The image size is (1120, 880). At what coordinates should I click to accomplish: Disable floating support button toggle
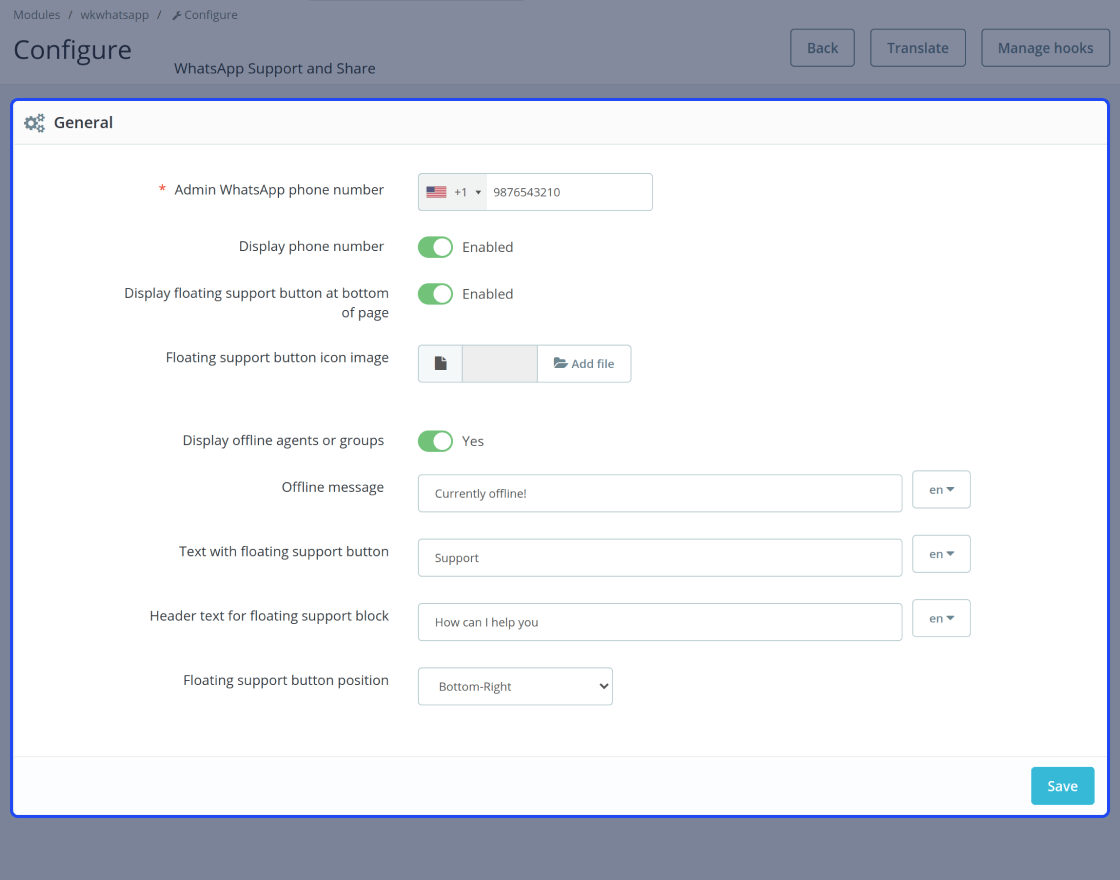tap(436, 294)
